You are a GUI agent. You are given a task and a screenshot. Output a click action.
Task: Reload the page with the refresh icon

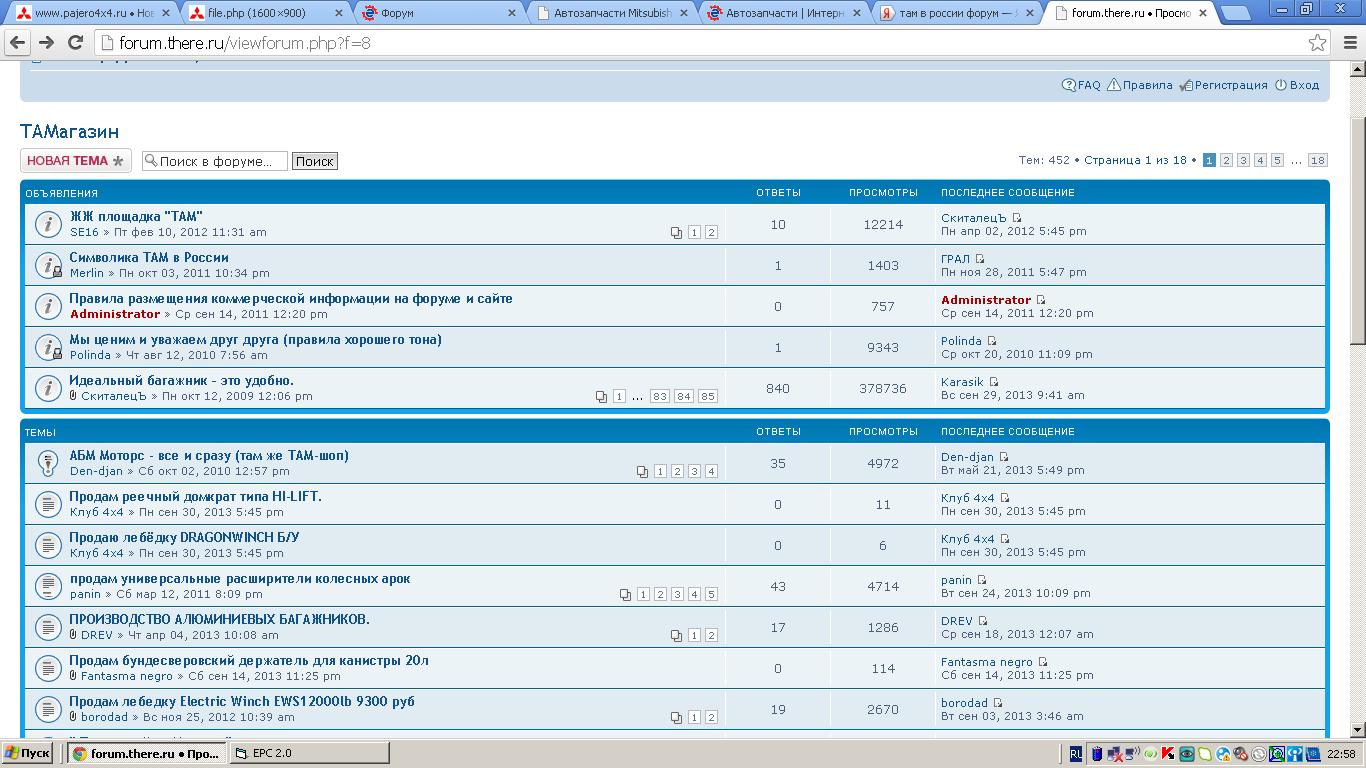pyautogui.click(x=74, y=43)
